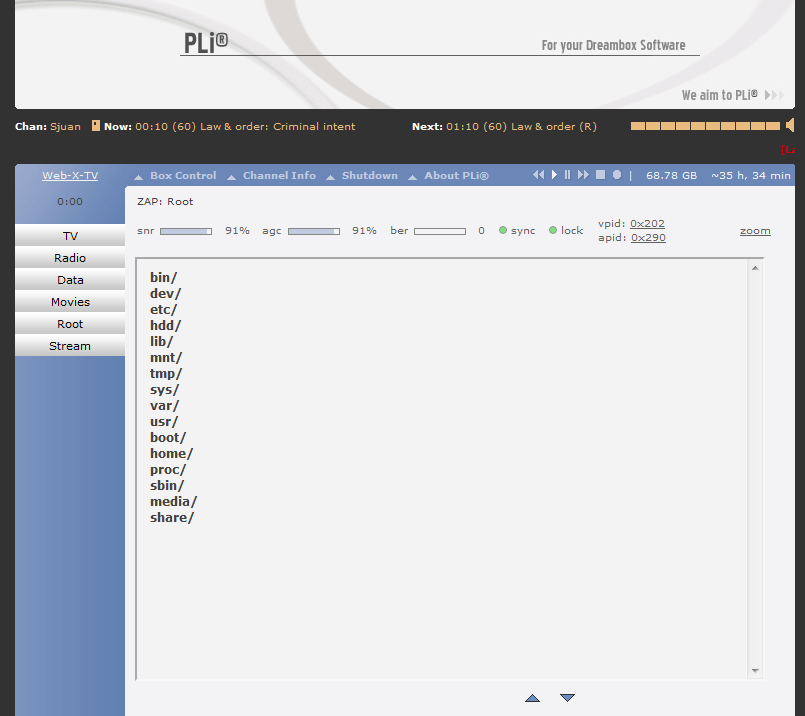Follow the vpid 0x202 link

647,223
